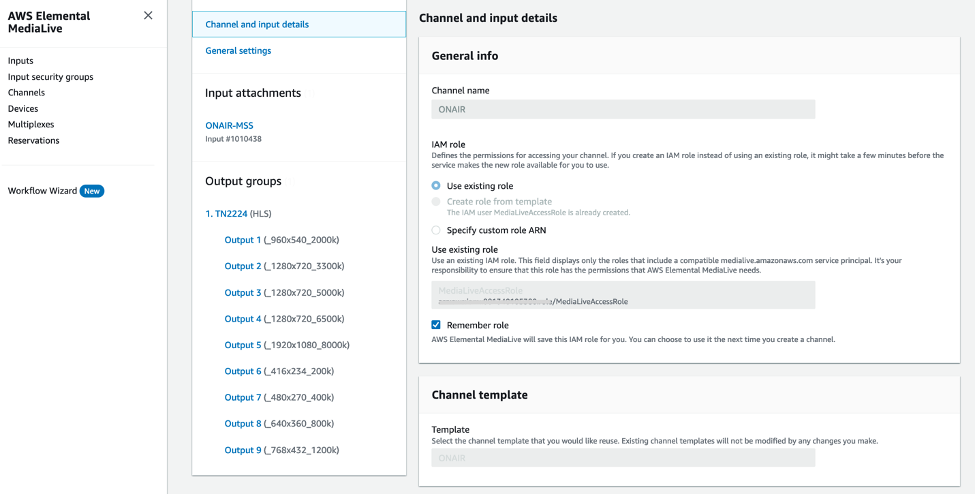
Task: Open the Template selector showing ONAIR
Action: tap(623, 458)
